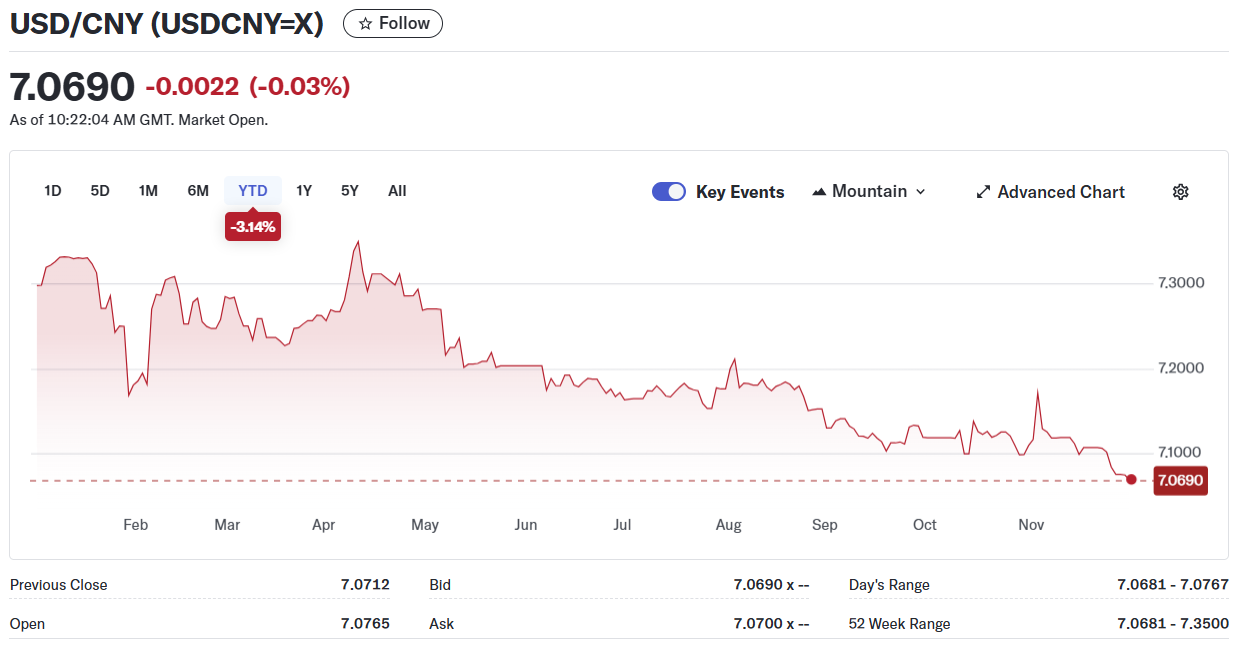The height and width of the screenshot is (670, 1244).
Task: Click the USD/CNY (USDCNY=X) title
Action: (x=167, y=24)
